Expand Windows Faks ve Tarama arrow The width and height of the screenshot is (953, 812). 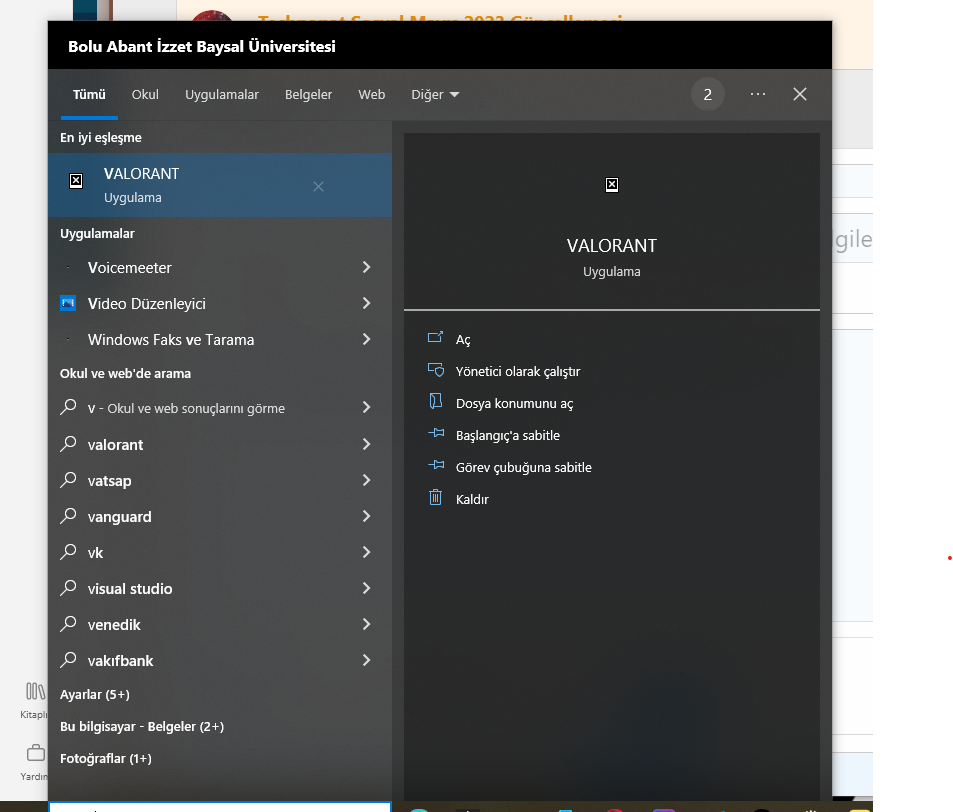366,339
